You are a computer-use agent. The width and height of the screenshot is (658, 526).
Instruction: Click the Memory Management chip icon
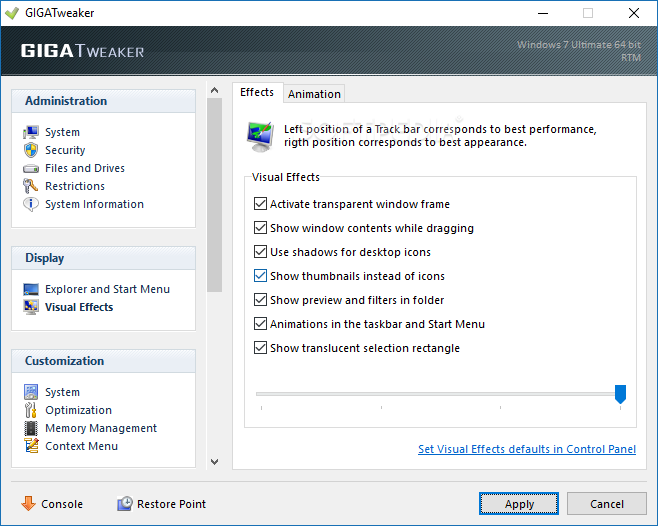(x=31, y=428)
